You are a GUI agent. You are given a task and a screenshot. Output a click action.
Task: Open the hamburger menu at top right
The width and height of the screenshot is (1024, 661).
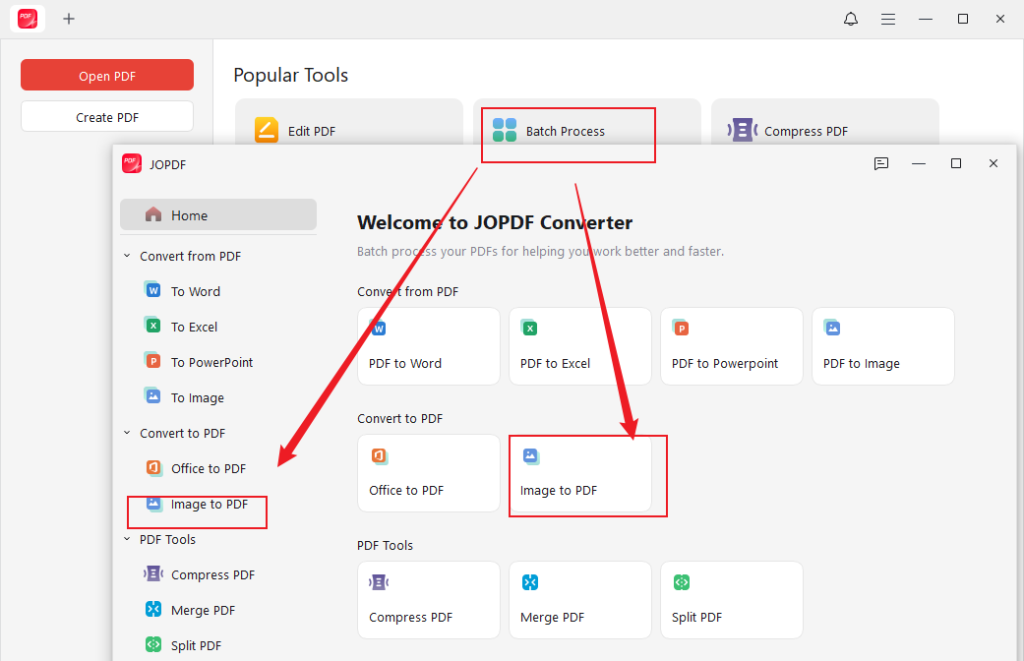pos(888,18)
